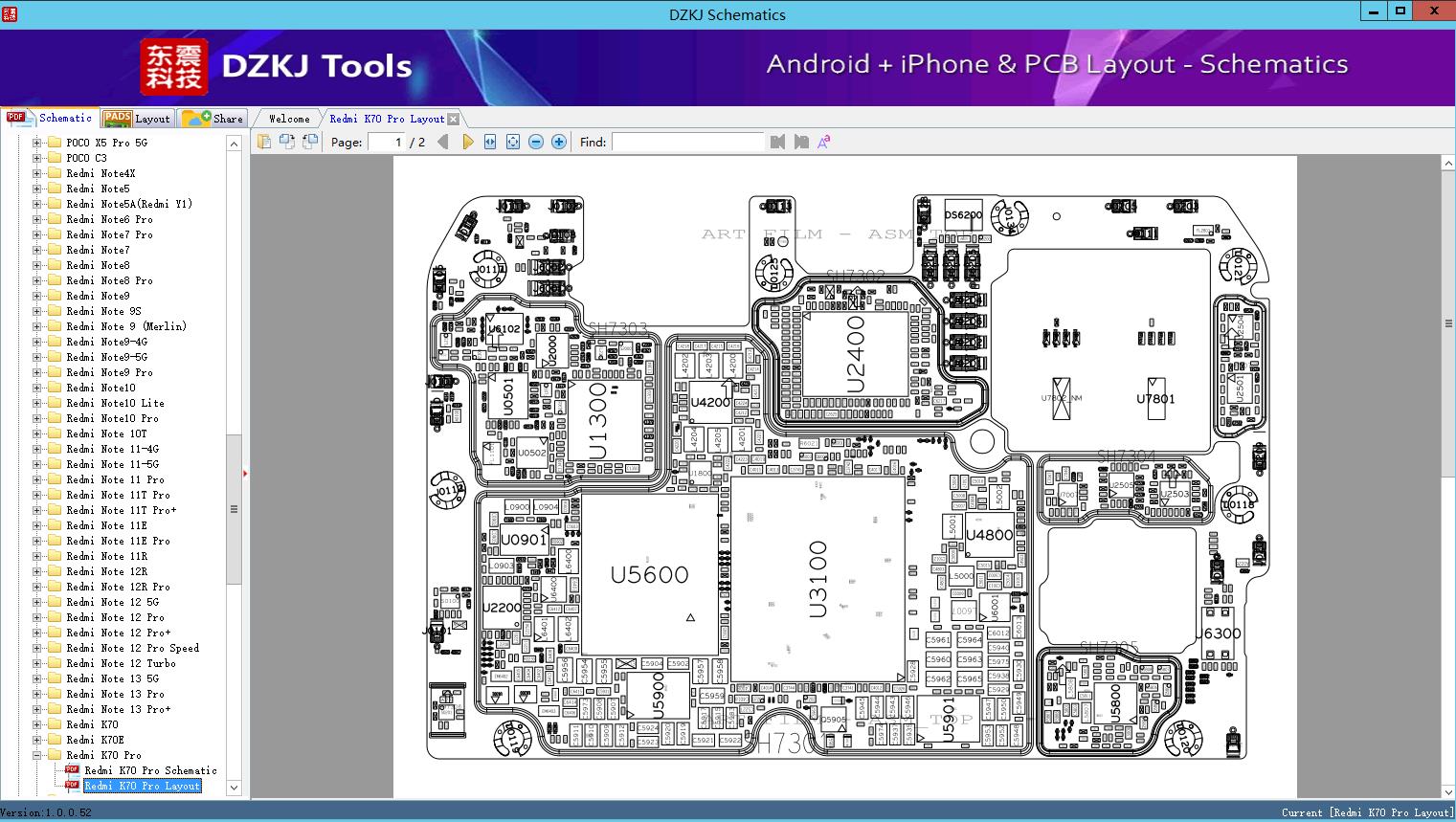Image resolution: width=1456 pixels, height=822 pixels.
Task: Click the Current Redmi K70 Pro Layout status text
Action: (x=1367, y=812)
